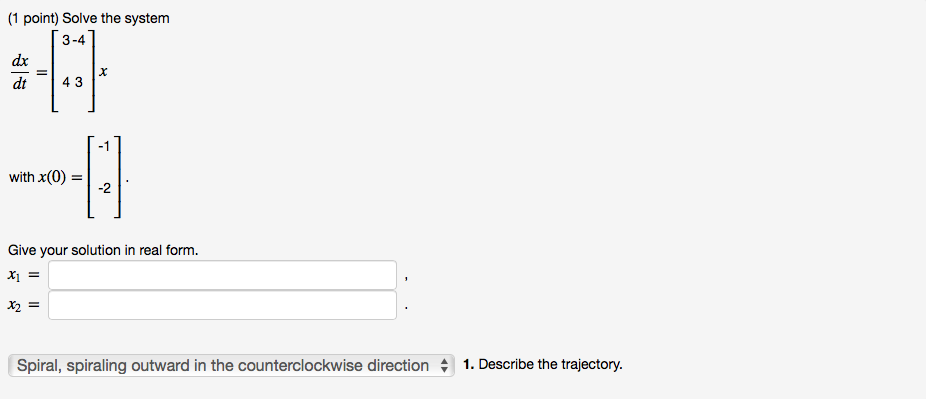Click the "(1 point) Solve the system" heading
Viewport: 926px width, 399px height.
coord(89,18)
